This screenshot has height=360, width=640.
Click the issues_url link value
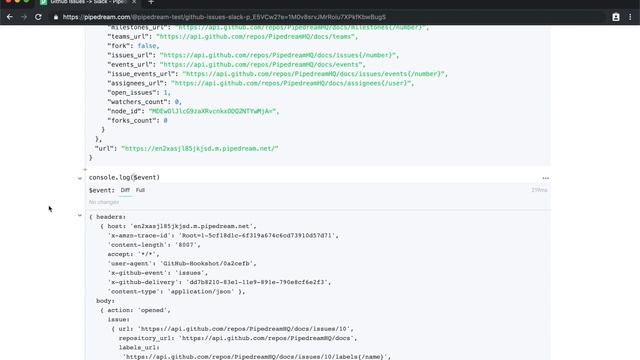(x=278, y=55)
